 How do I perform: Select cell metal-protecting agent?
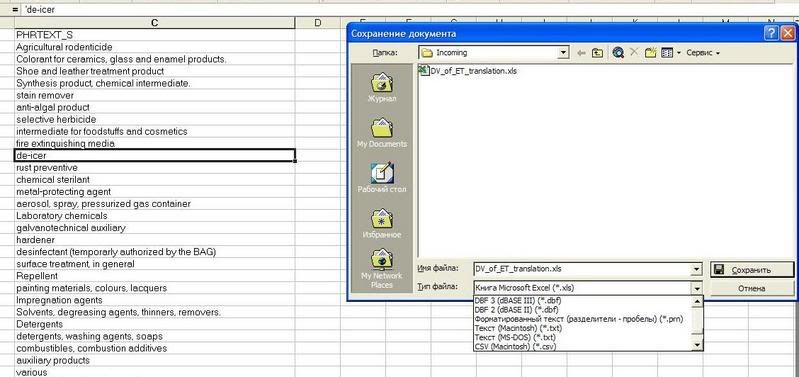(x=154, y=192)
